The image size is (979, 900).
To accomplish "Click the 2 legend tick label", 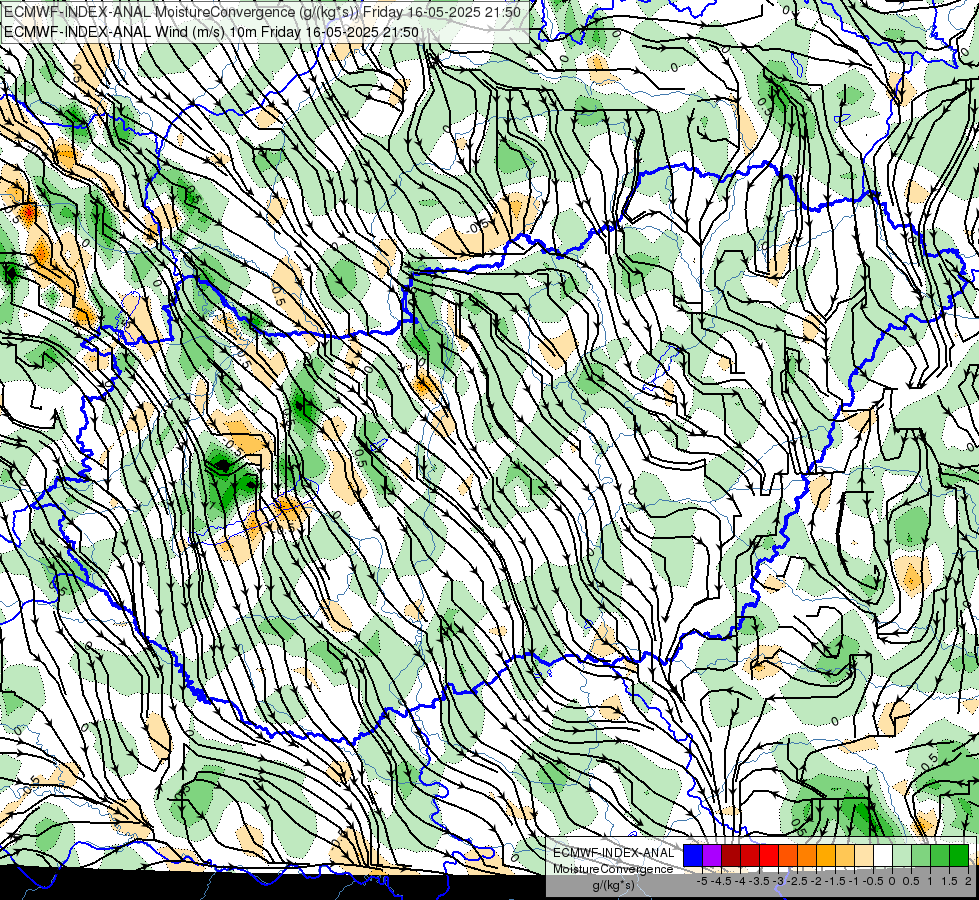I will click(x=968, y=881).
